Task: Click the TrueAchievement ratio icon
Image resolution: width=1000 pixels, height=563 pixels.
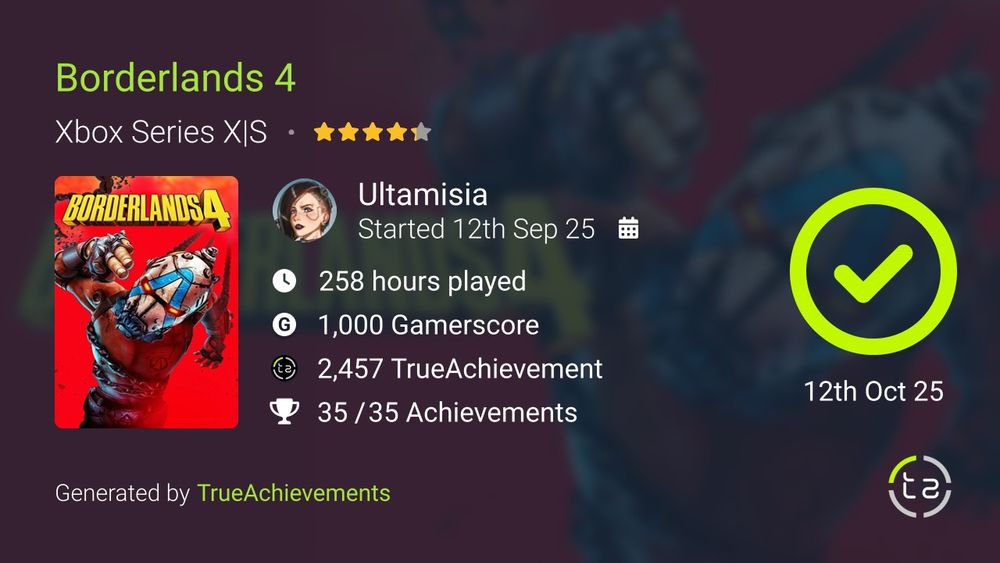Action: (284, 368)
